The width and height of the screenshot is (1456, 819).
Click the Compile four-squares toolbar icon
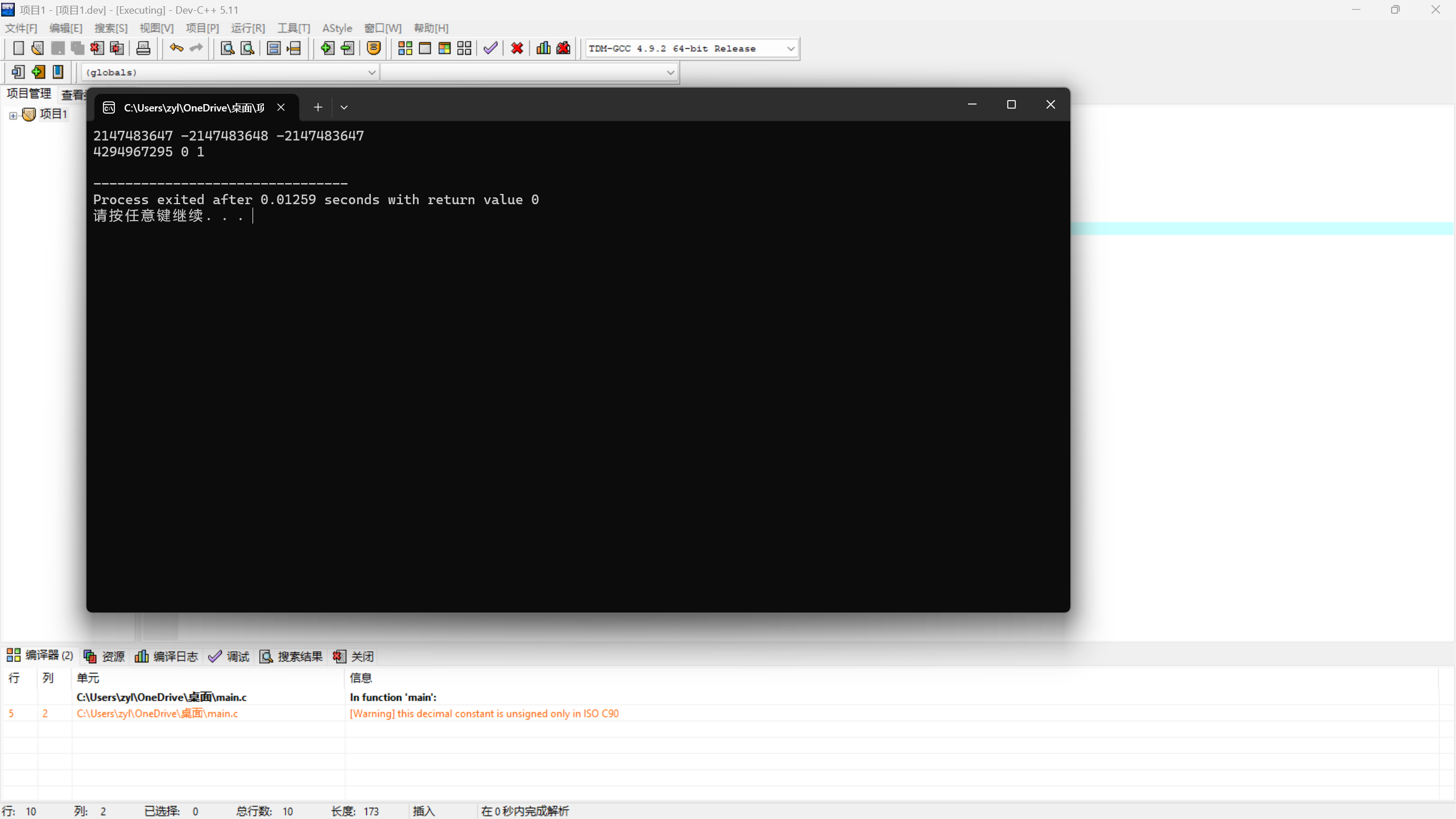point(405,48)
